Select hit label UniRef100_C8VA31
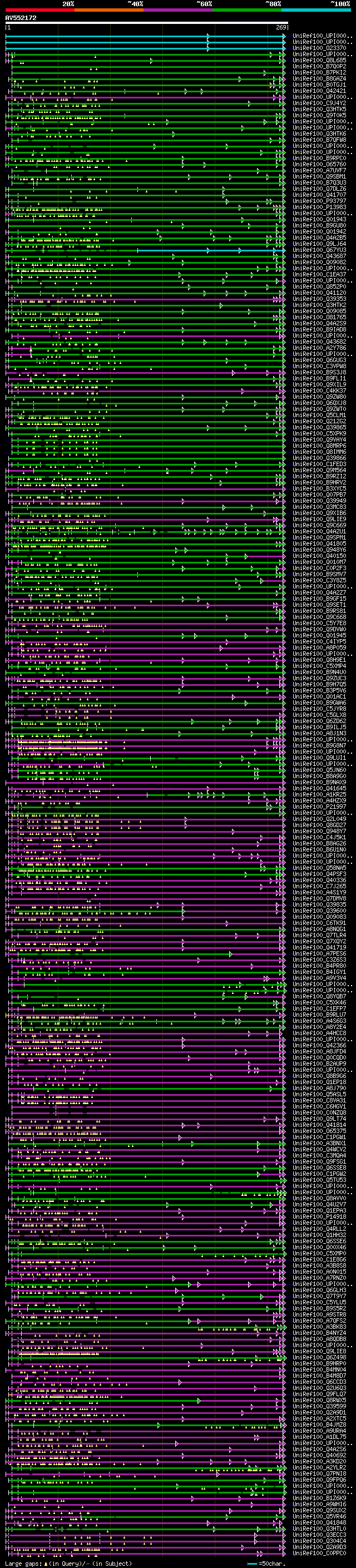 pyautogui.click(x=319, y=1101)
